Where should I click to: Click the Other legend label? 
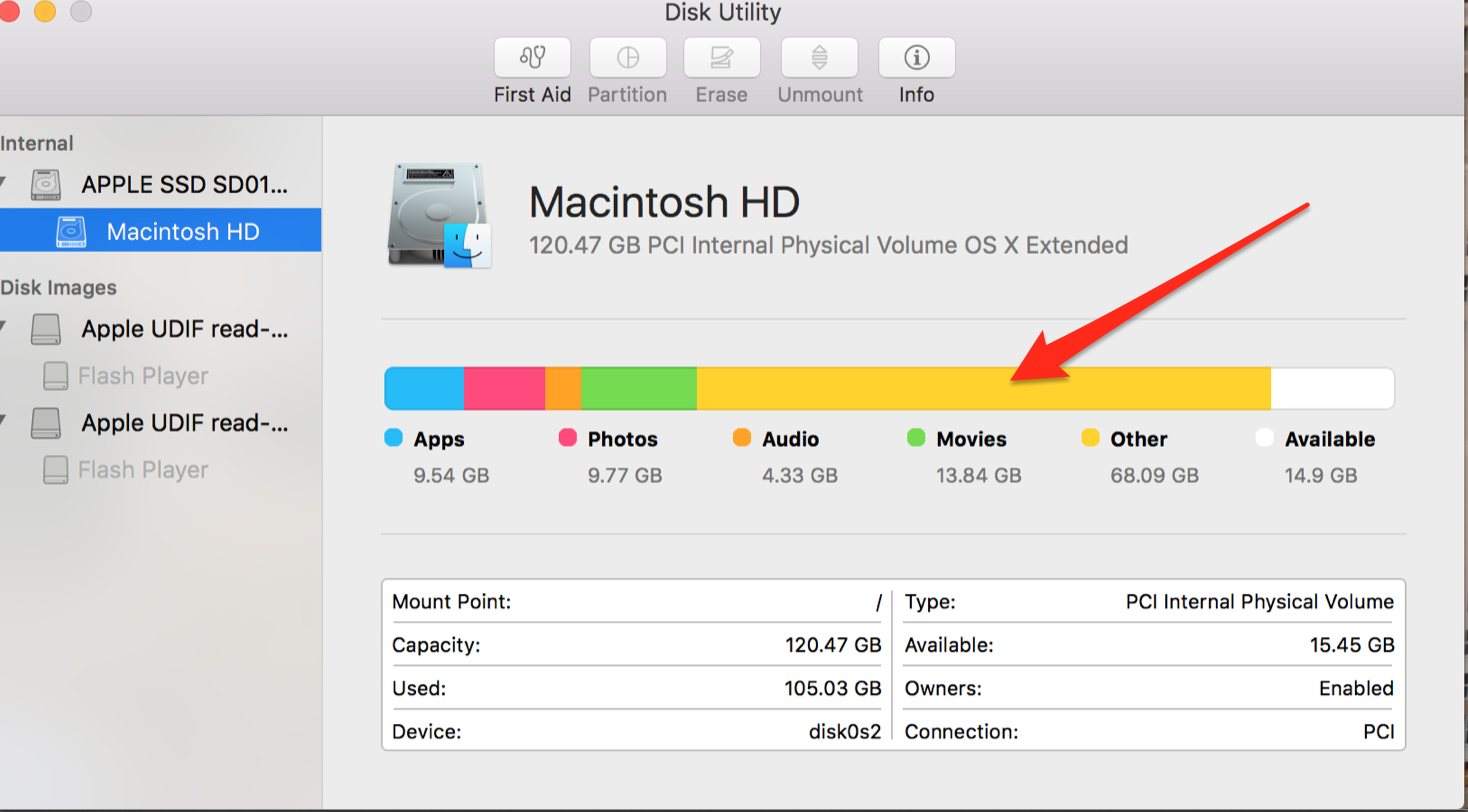(1139, 439)
